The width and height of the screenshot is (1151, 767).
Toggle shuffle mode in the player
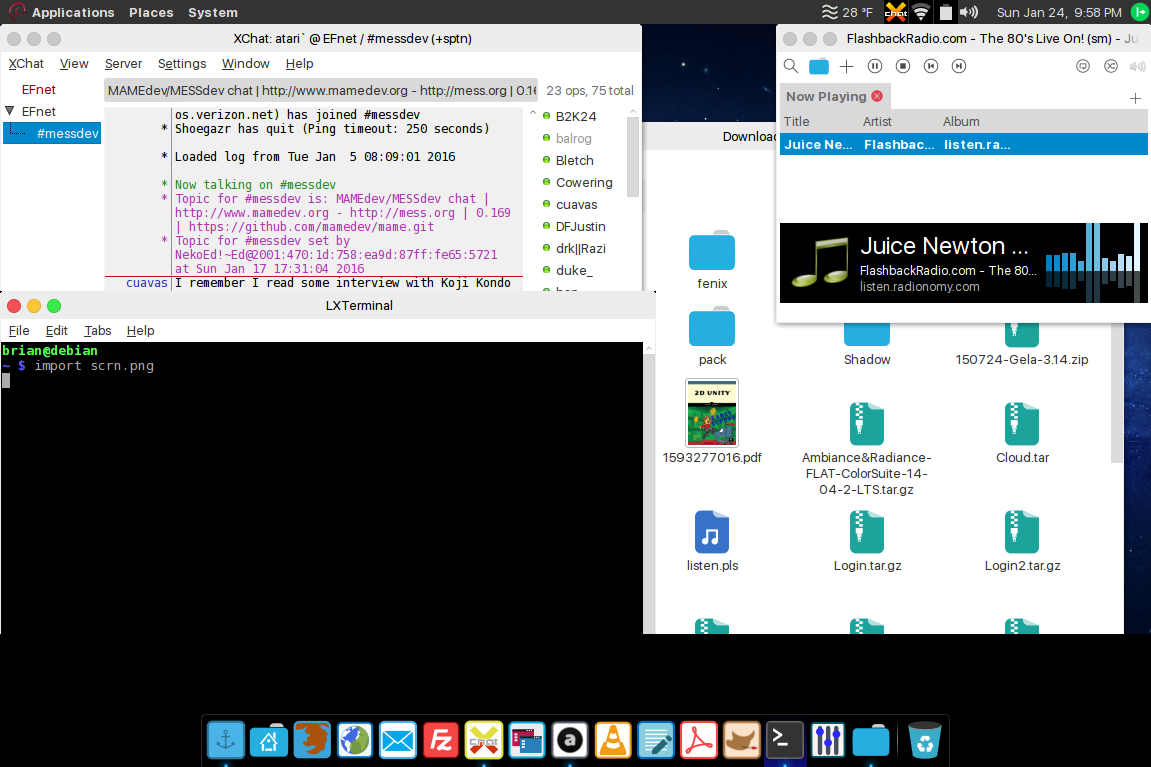[x=1111, y=66]
